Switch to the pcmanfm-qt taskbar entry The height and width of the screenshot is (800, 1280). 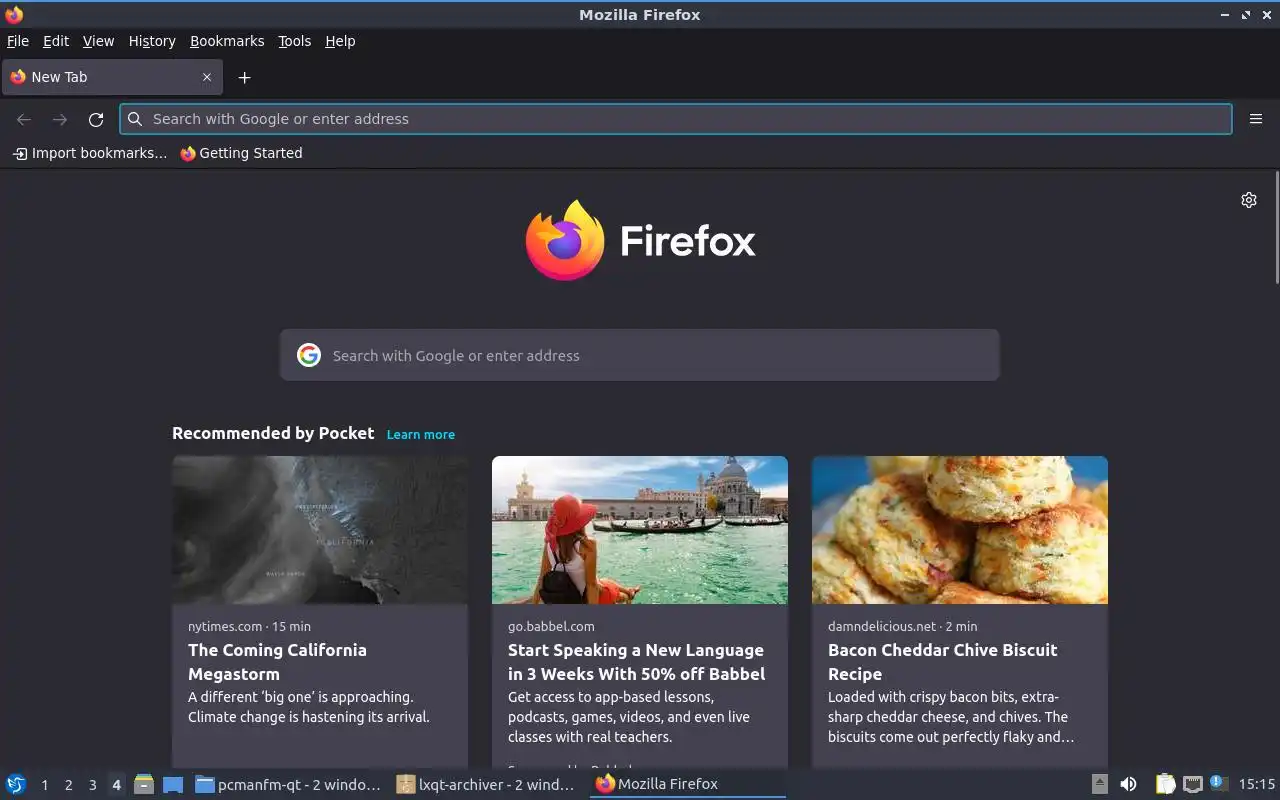point(288,784)
